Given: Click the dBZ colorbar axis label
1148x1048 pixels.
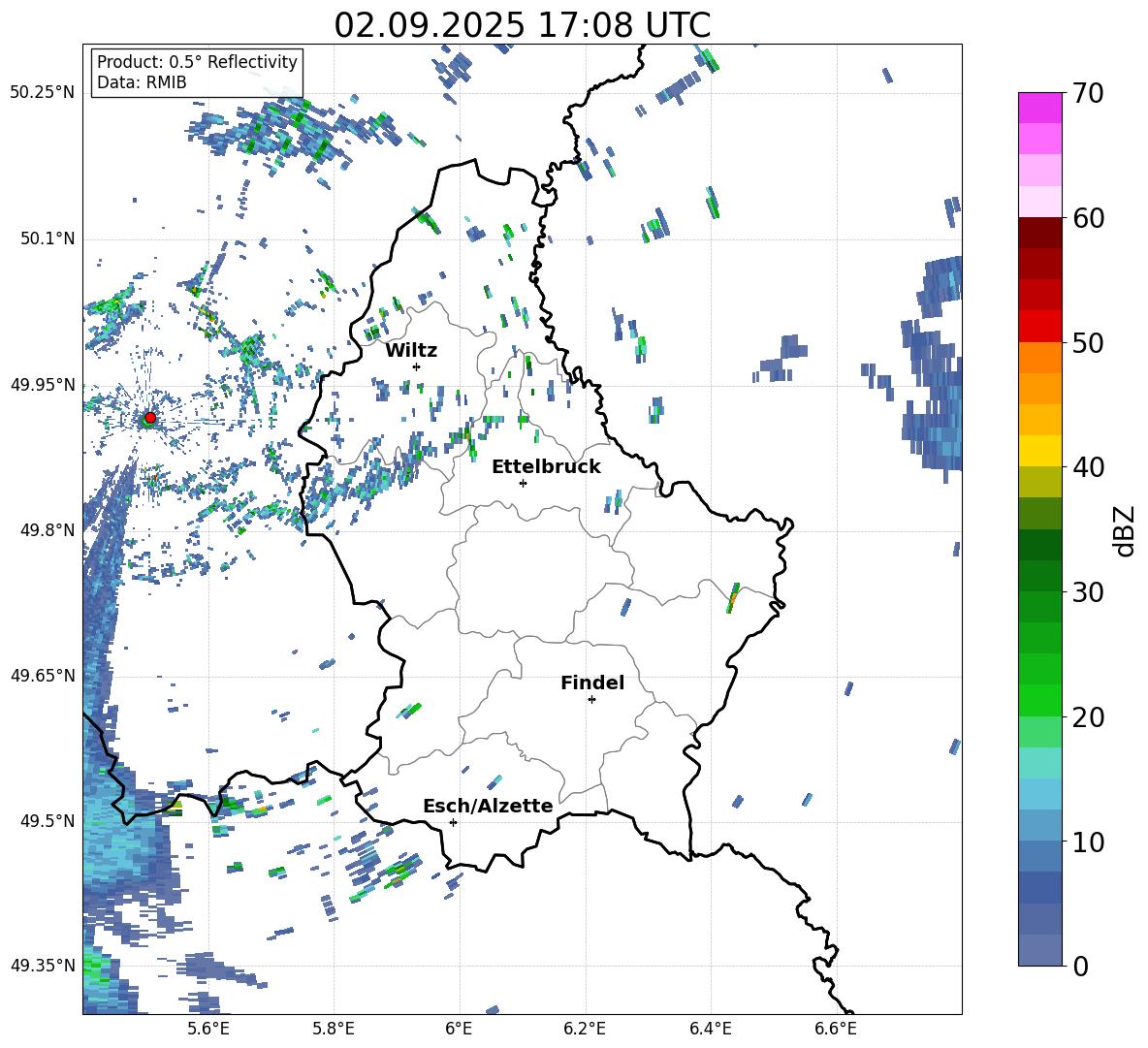Looking at the screenshot, I should (1124, 530).
